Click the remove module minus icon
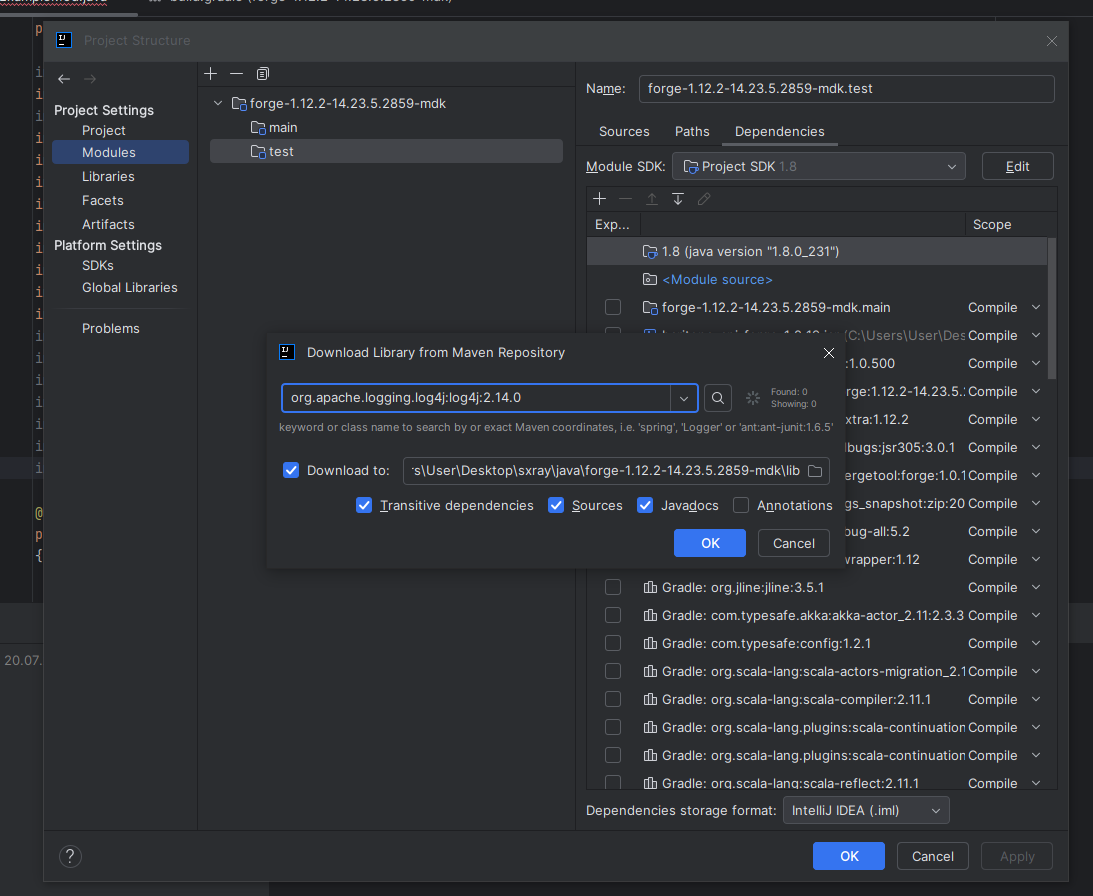The height and width of the screenshot is (896, 1093). 236,74
